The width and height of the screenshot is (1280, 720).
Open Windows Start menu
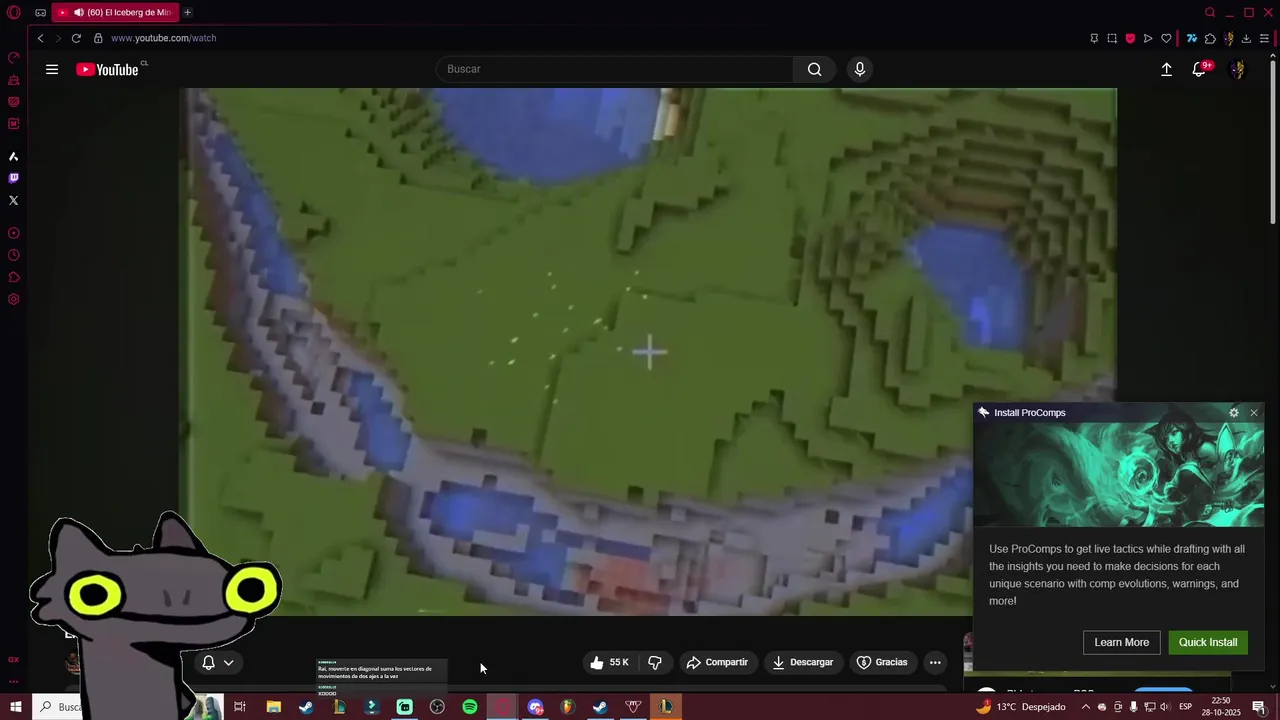pos(15,707)
